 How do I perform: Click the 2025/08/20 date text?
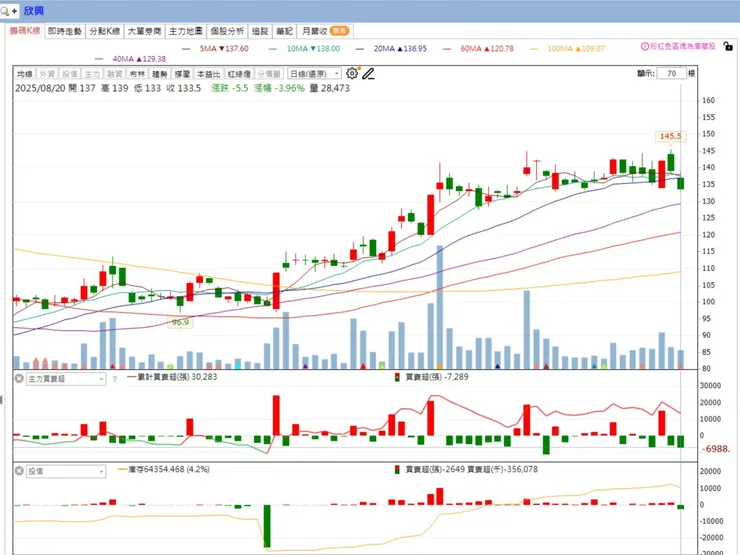pyautogui.click(x=40, y=88)
